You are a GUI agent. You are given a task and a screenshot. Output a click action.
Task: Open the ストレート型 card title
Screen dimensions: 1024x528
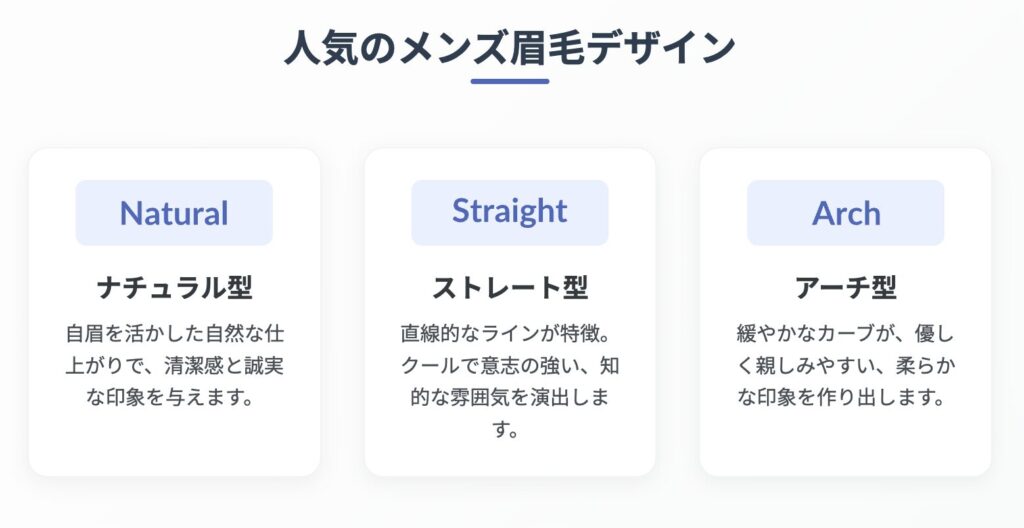click(510, 288)
